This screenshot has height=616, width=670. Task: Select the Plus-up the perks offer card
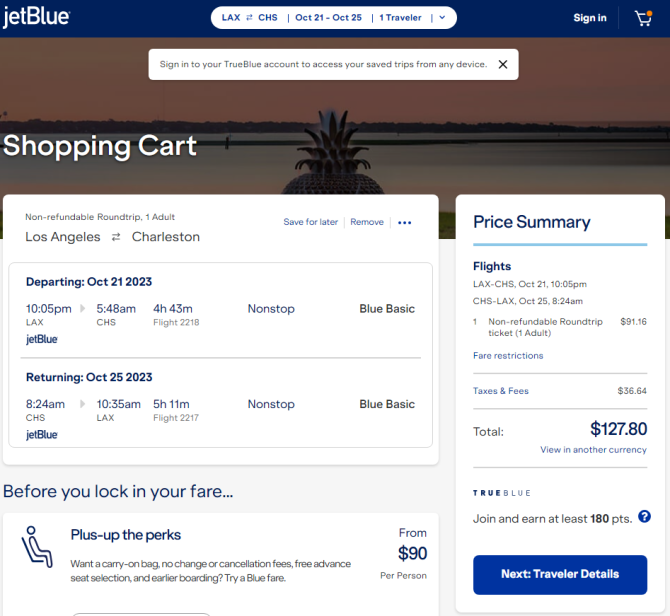(220, 564)
